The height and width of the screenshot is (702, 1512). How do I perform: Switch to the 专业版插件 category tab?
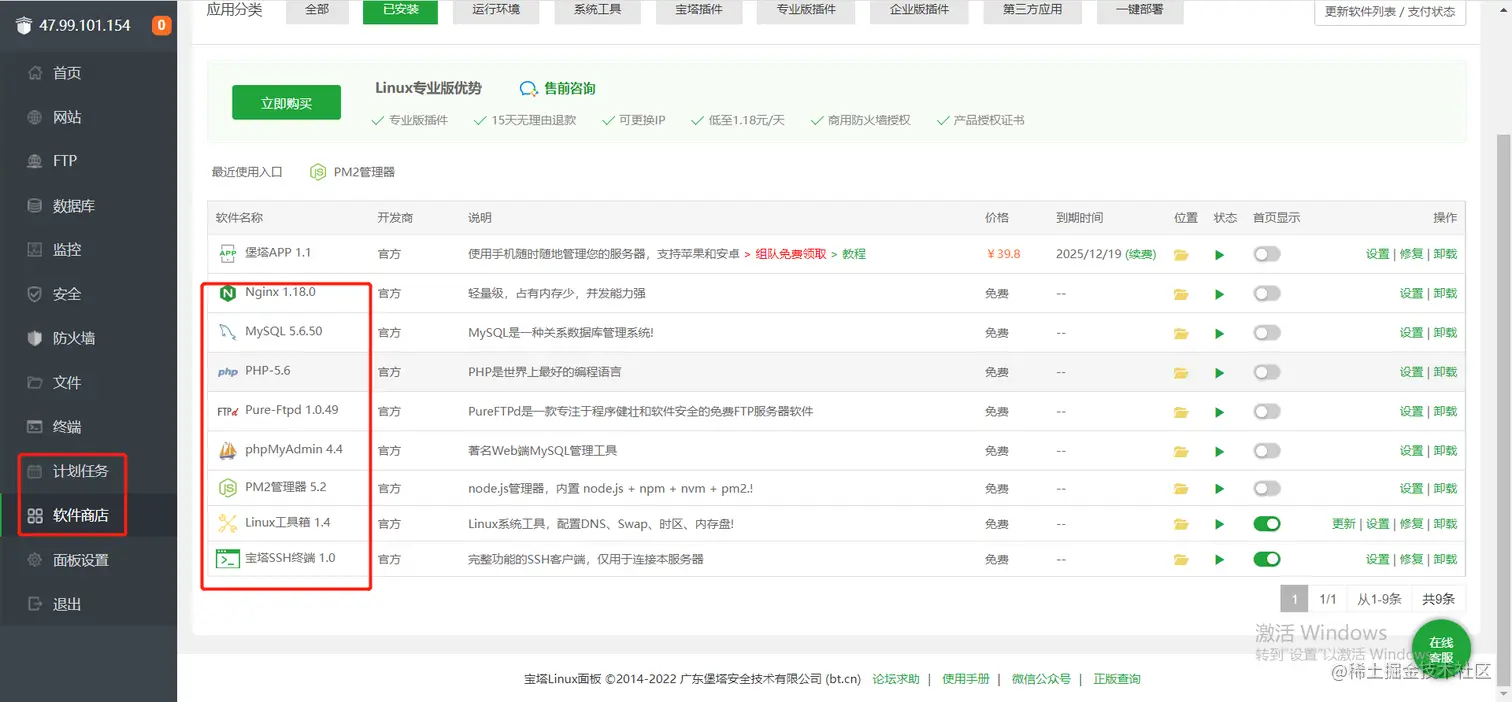807,10
